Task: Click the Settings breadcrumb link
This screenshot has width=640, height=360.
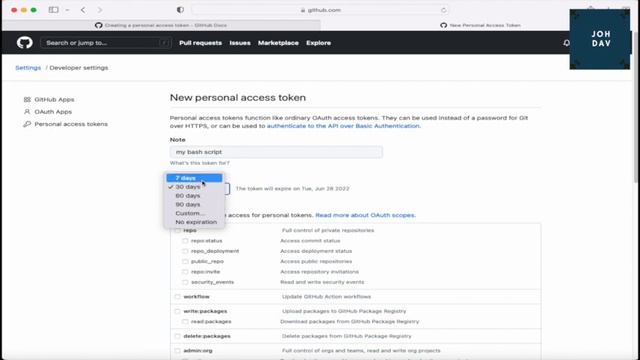Action: tap(28, 68)
